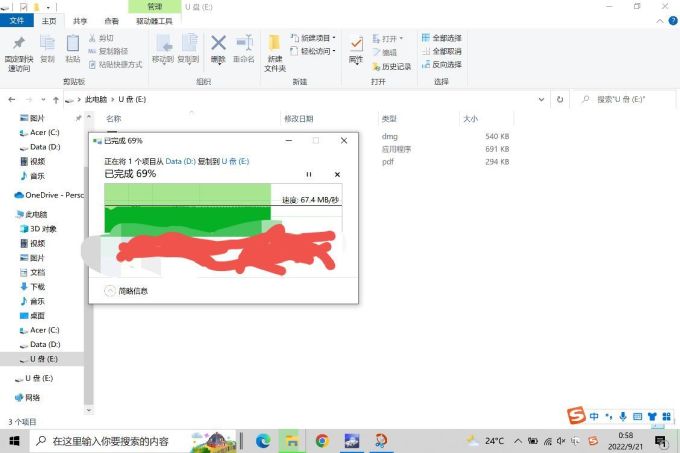The width and height of the screenshot is (680, 453).
Task: Go up one folder with up arrow
Action: [x=56, y=100]
